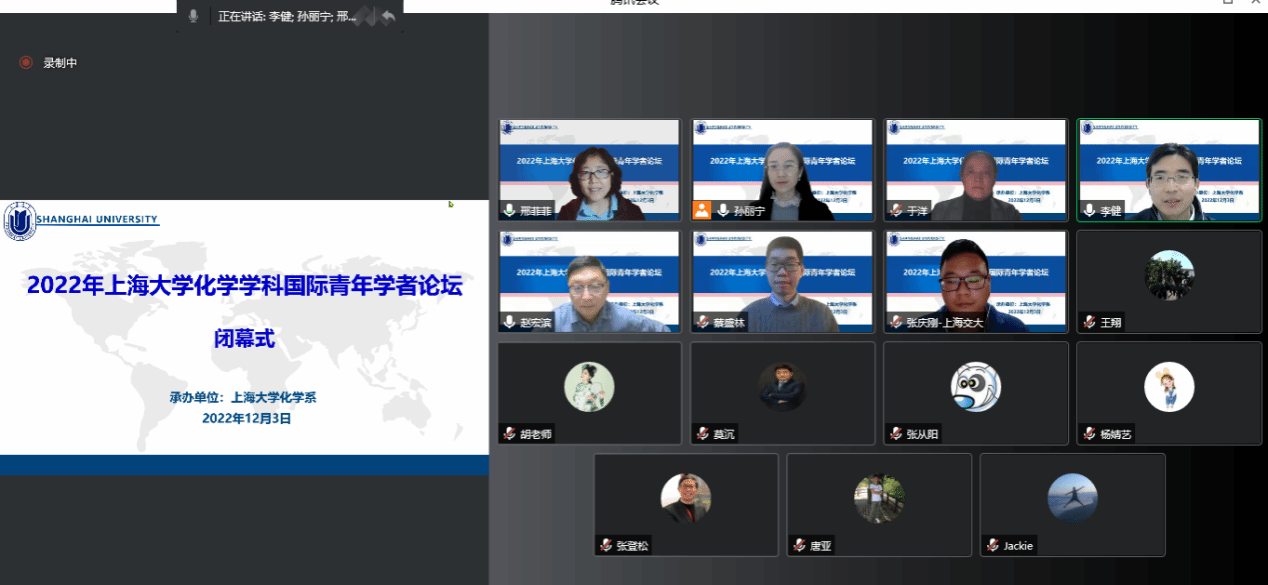Click the orange host icon beside 孙丽宁
This screenshot has width=1268, height=585.
coord(702,211)
